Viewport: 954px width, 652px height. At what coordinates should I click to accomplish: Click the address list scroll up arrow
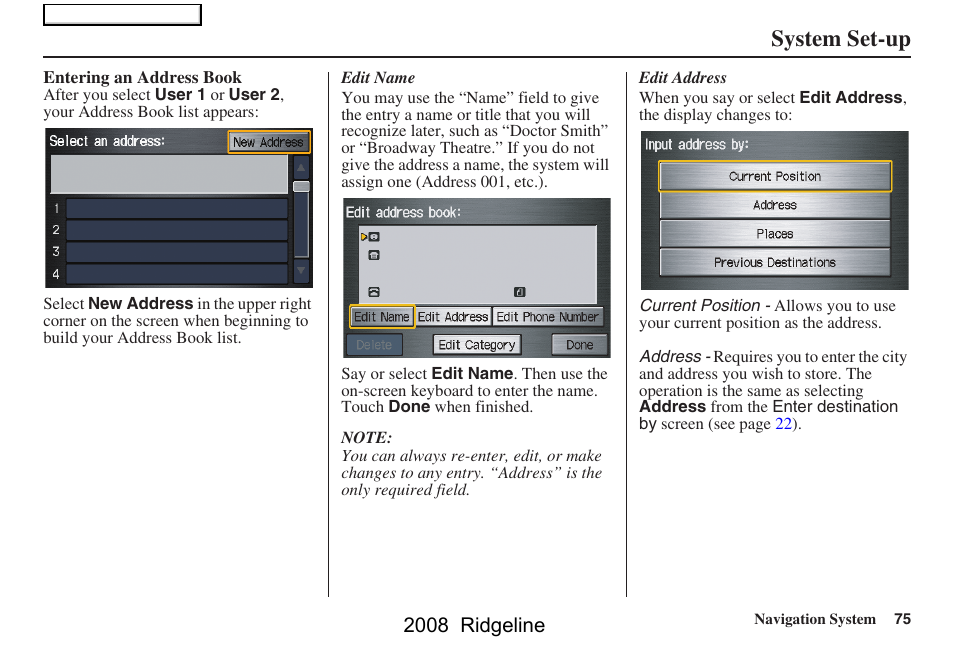click(301, 167)
